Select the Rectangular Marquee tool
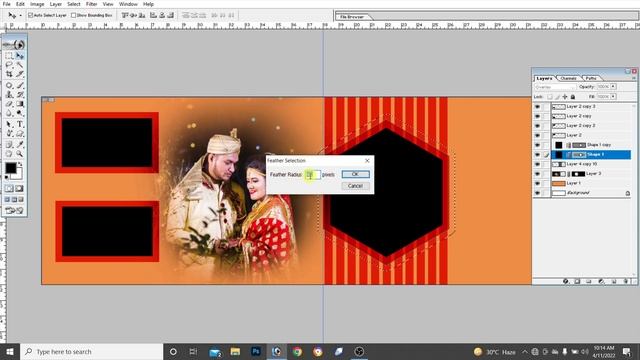Screen dimensions: 640x360 point(9,55)
